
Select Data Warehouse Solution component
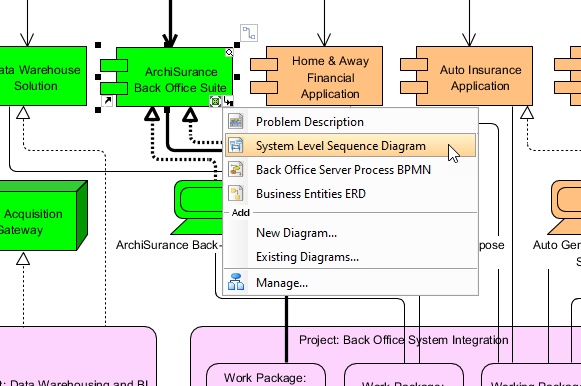[43, 76]
